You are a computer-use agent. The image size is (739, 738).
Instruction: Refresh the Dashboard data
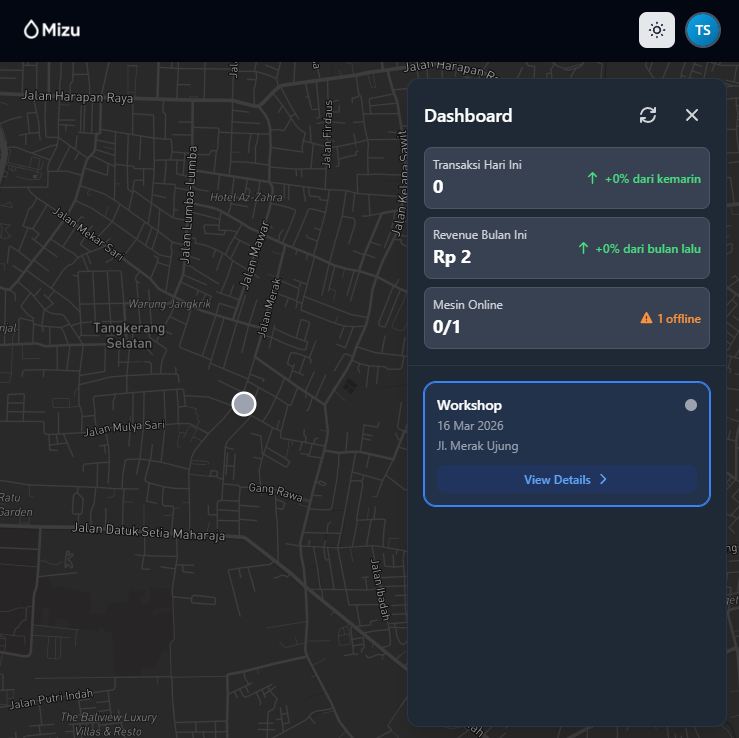click(x=648, y=115)
